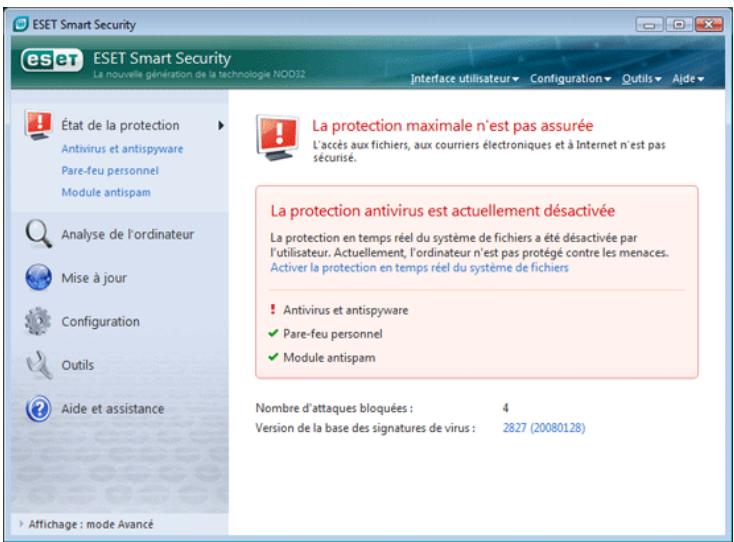
Task: Click the green checkmark beside Pare-feu personnel
Action: [x=273, y=333]
